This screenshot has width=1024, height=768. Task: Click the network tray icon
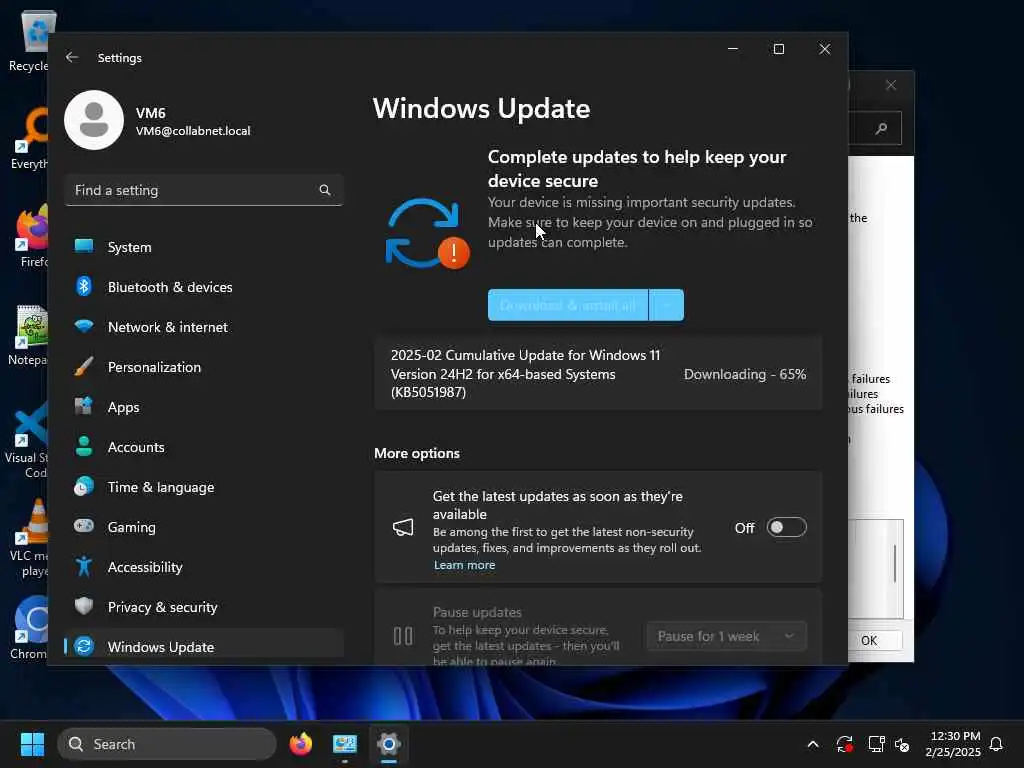tap(876, 744)
